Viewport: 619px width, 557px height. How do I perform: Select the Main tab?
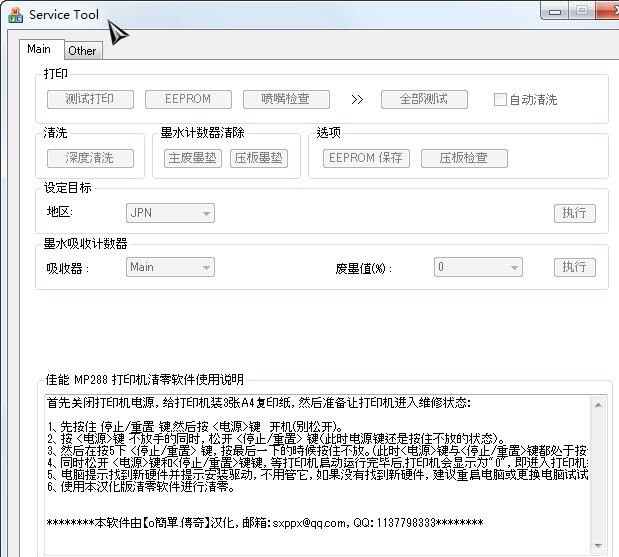click(39, 49)
